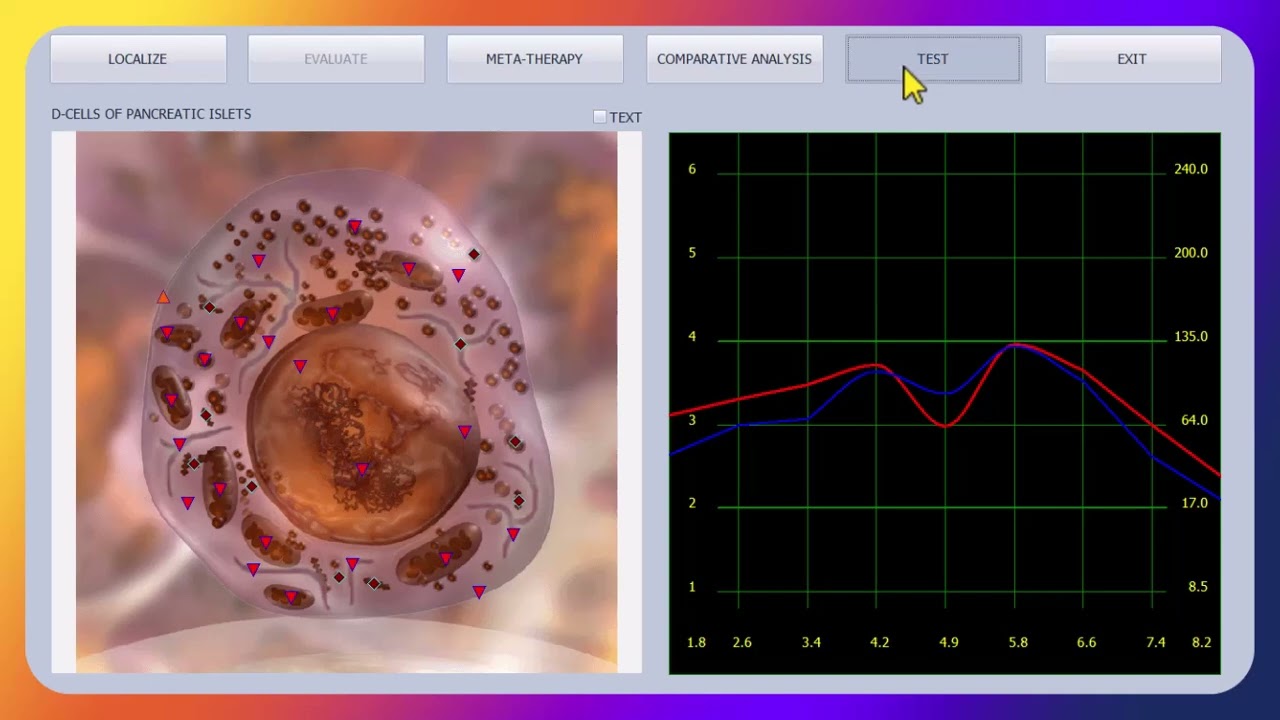Click the 2.6 frequency label
This screenshot has height=720, width=1280.
click(x=742, y=642)
